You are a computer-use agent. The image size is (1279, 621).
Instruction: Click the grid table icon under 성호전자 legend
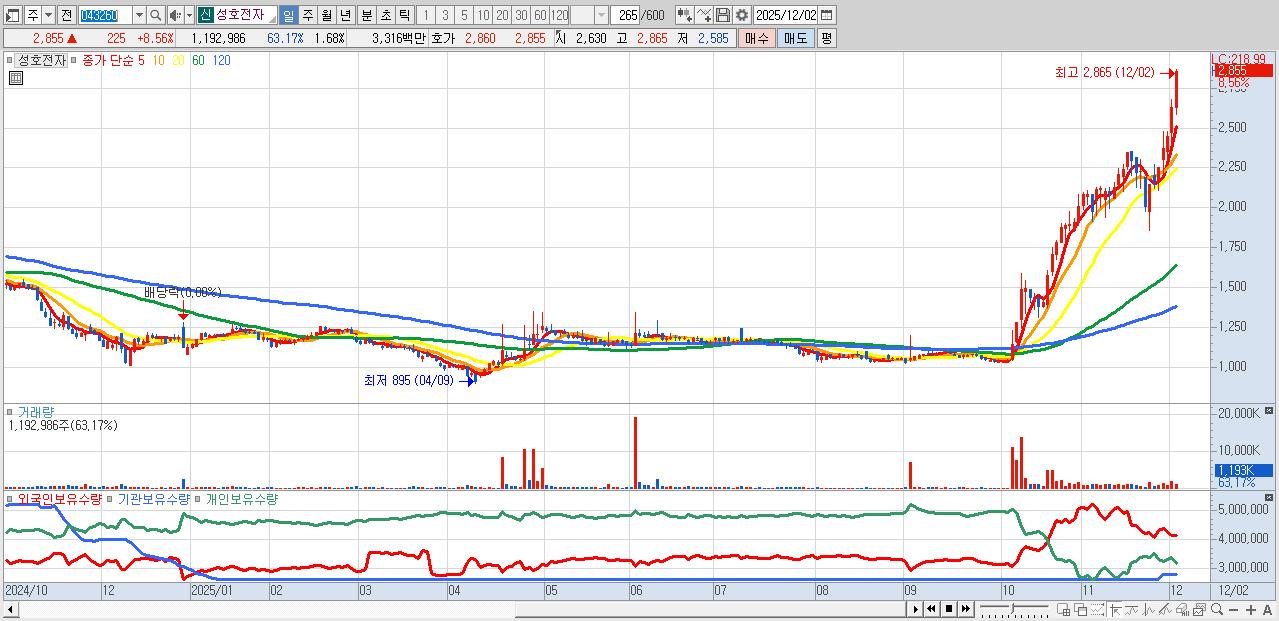[x=15, y=78]
